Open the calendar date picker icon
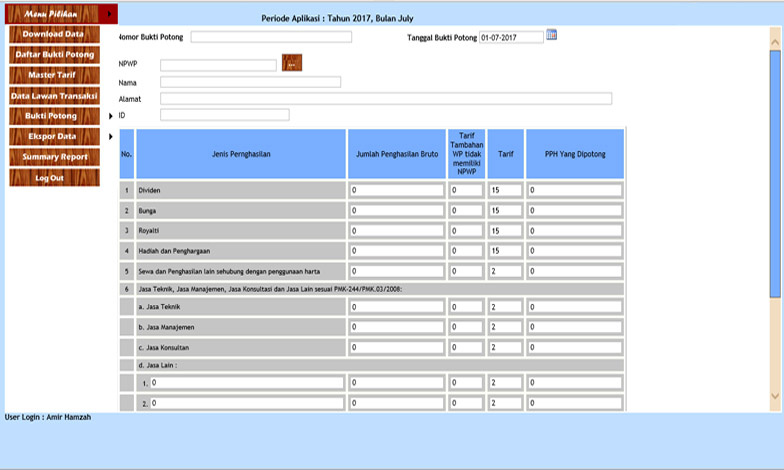 click(552, 36)
